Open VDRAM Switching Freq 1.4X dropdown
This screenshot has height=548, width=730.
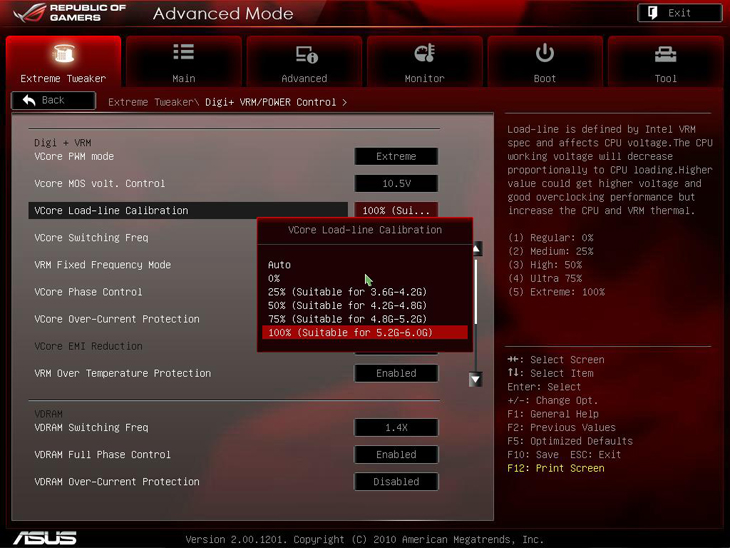[396, 428]
